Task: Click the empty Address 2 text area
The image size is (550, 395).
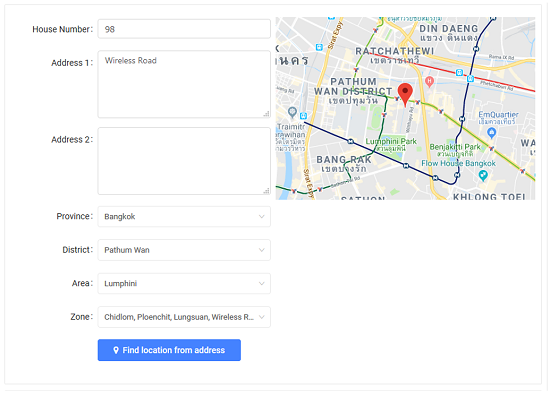Action: pyautogui.click(x=184, y=161)
